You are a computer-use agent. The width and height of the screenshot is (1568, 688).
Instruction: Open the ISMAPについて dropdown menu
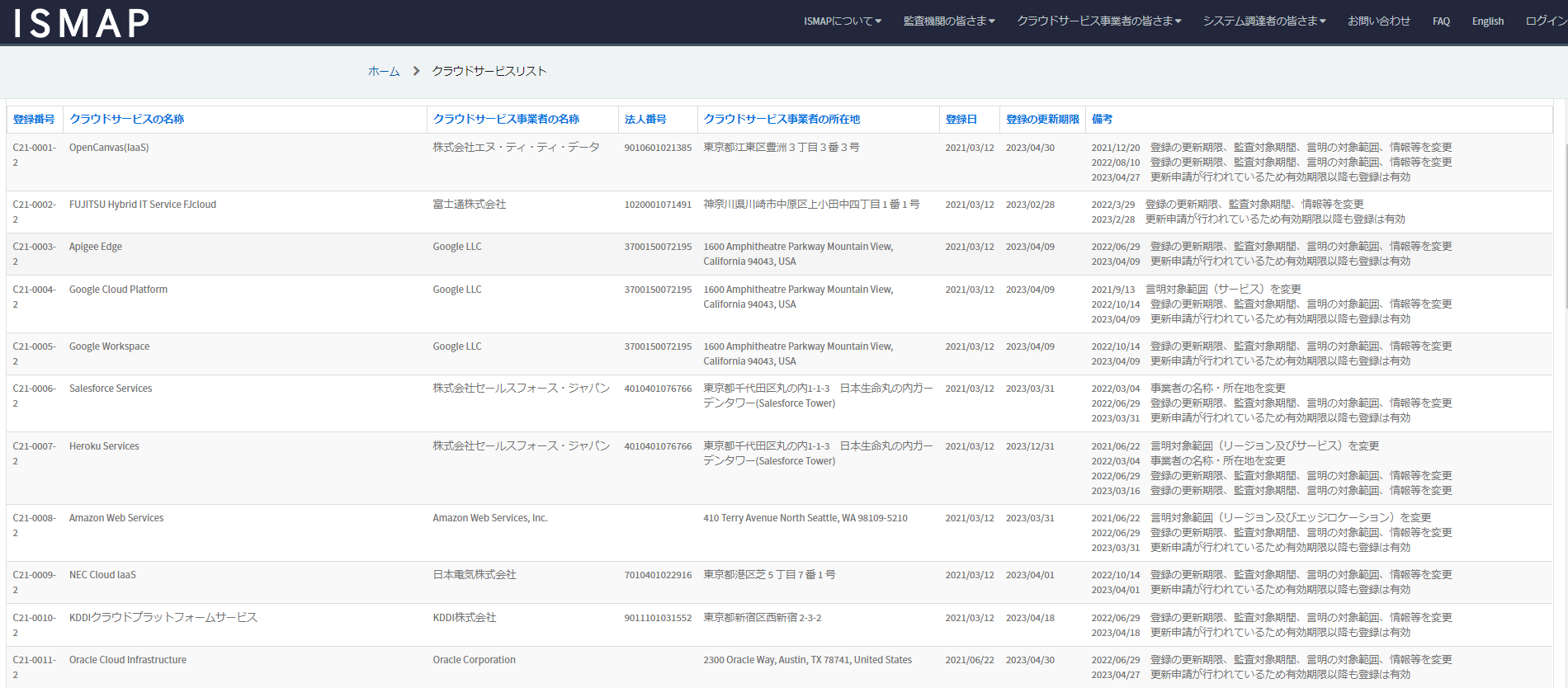click(842, 21)
